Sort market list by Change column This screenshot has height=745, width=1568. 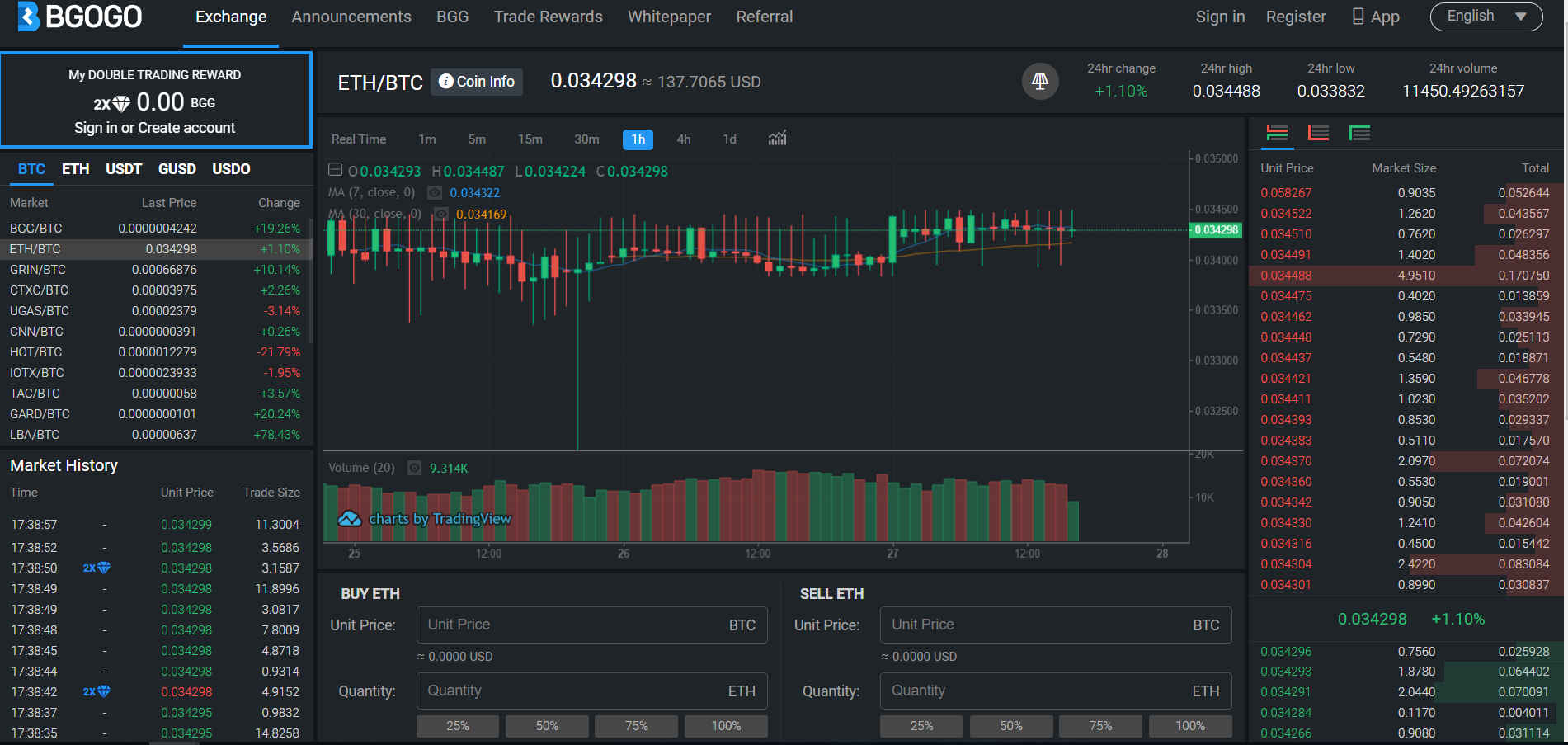279,203
